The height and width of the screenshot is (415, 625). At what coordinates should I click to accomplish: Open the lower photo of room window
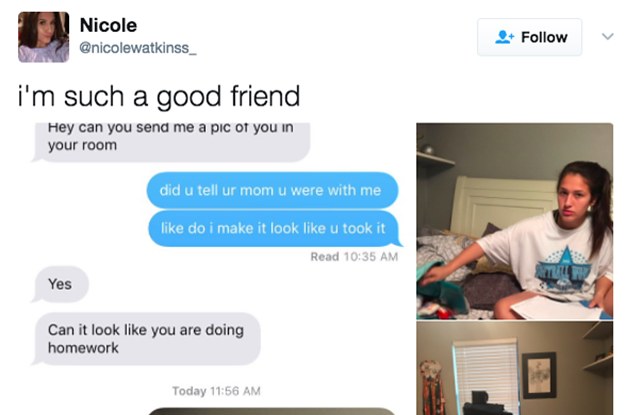(x=515, y=368)
